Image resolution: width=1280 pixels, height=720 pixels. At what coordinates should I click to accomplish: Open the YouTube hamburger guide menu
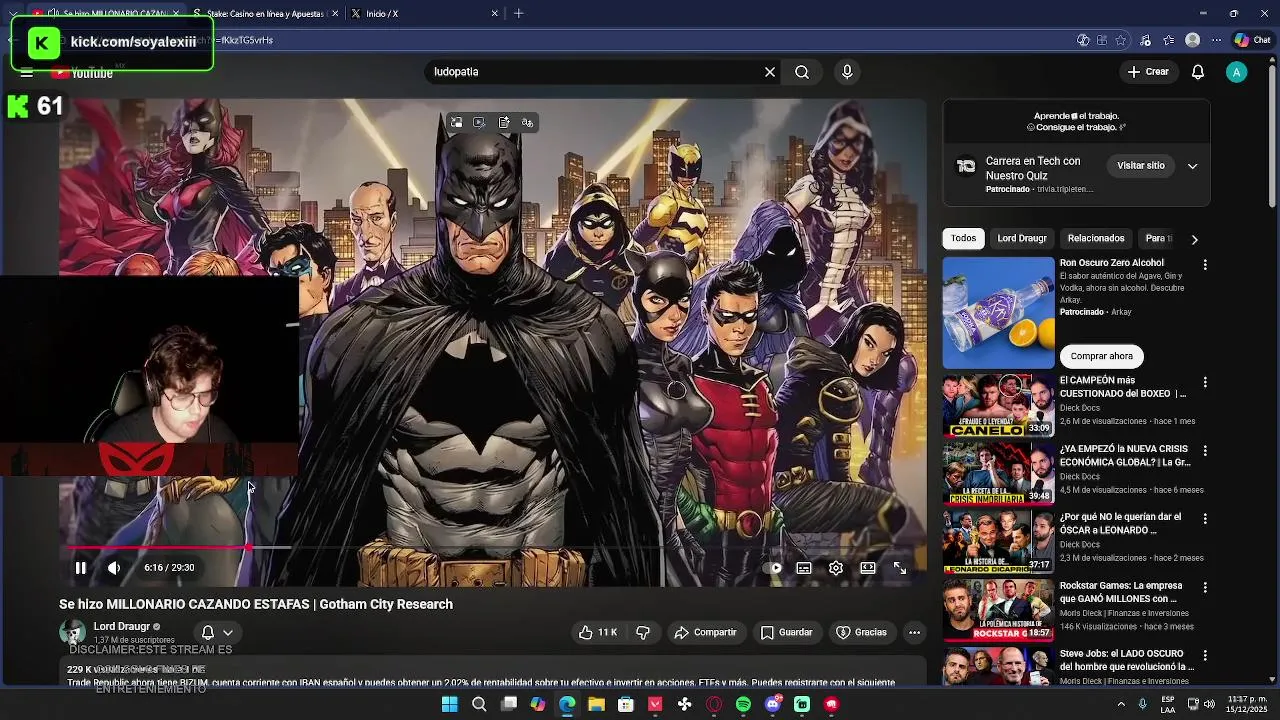(27, 72)
